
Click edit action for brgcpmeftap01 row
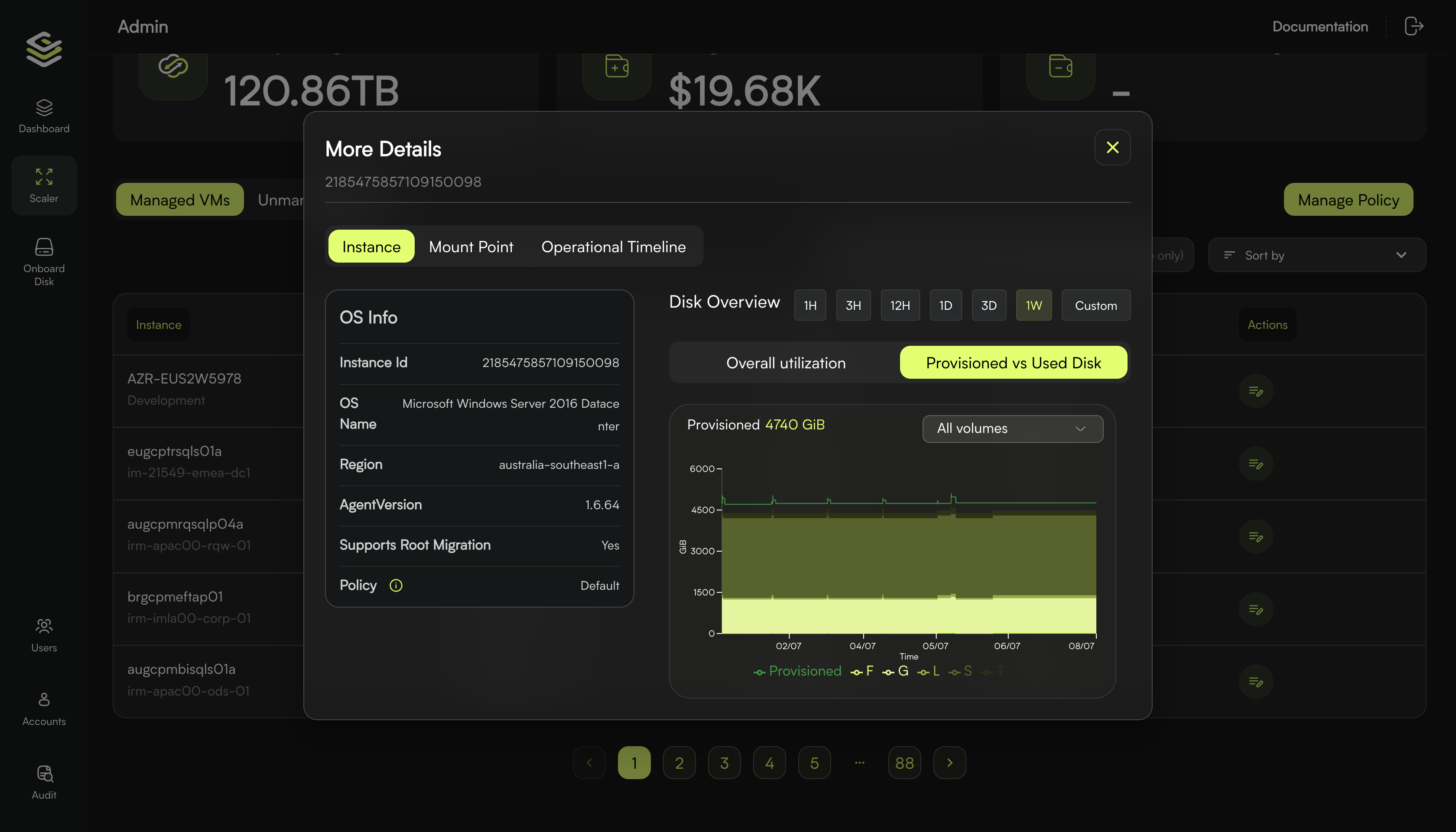click(1255, 610)
